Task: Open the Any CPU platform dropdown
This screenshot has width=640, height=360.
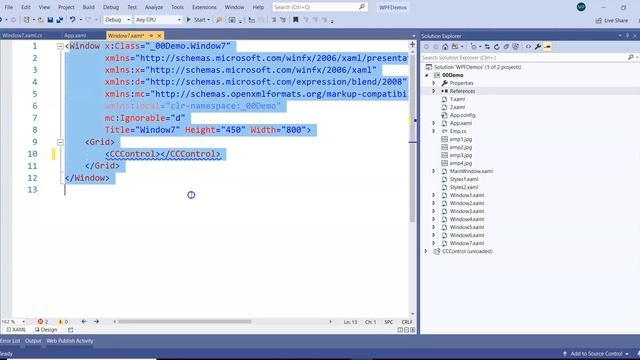Action: coord(158,20)
